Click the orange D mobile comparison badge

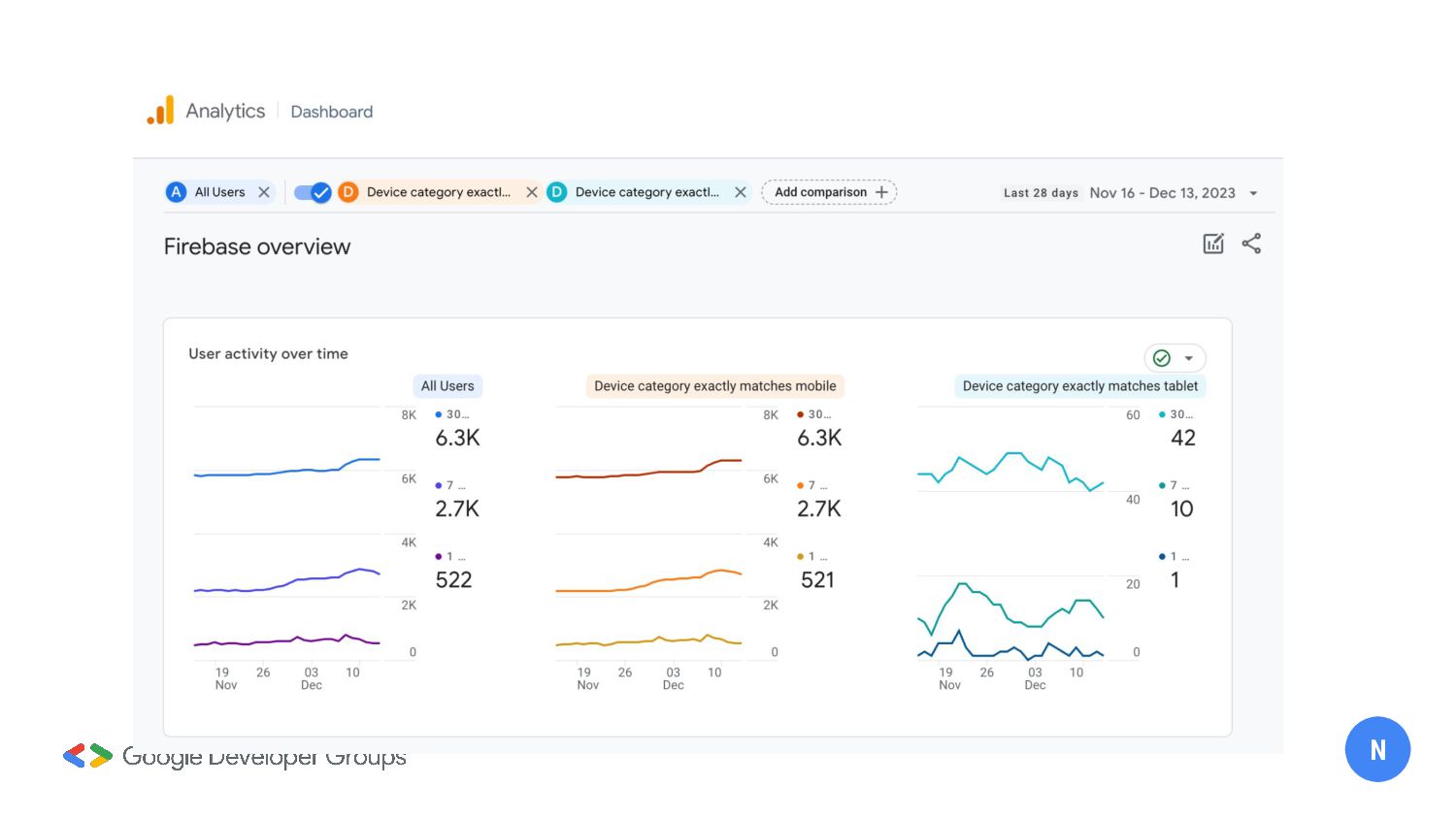[347, 192]
